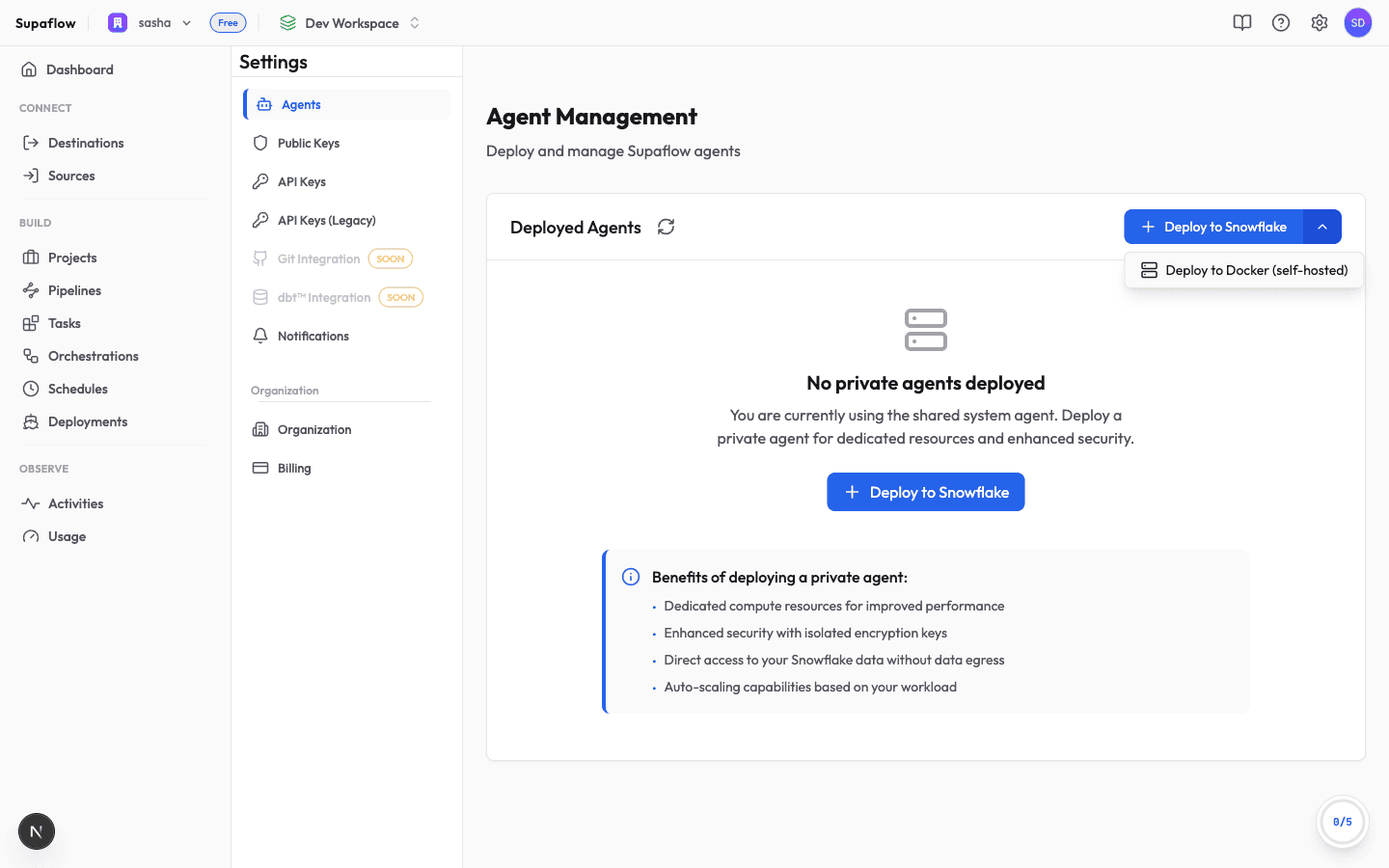Click the Usage gauge icon
The image size is (1389, 868).
[x=31, y=536]
